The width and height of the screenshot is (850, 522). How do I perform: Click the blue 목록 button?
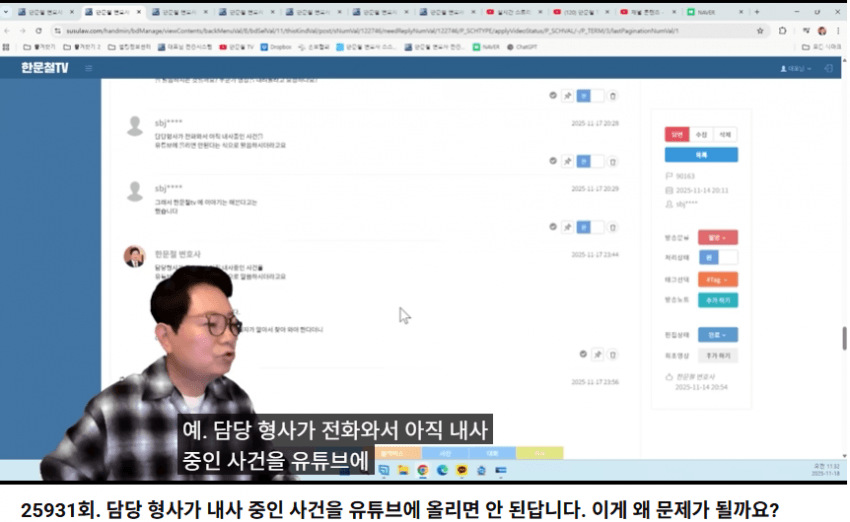(x=701, y=155)
